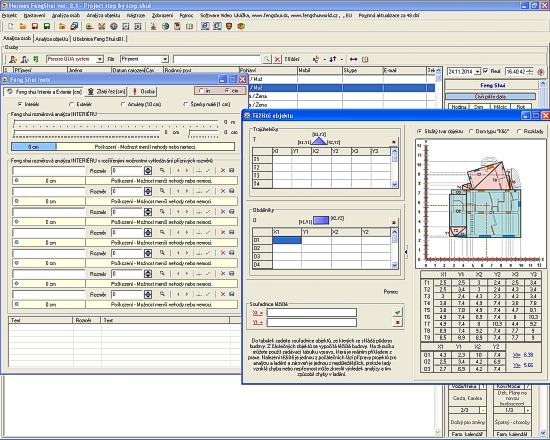
Task: Open the Projekt menu
Action: [x=9, y=15]
